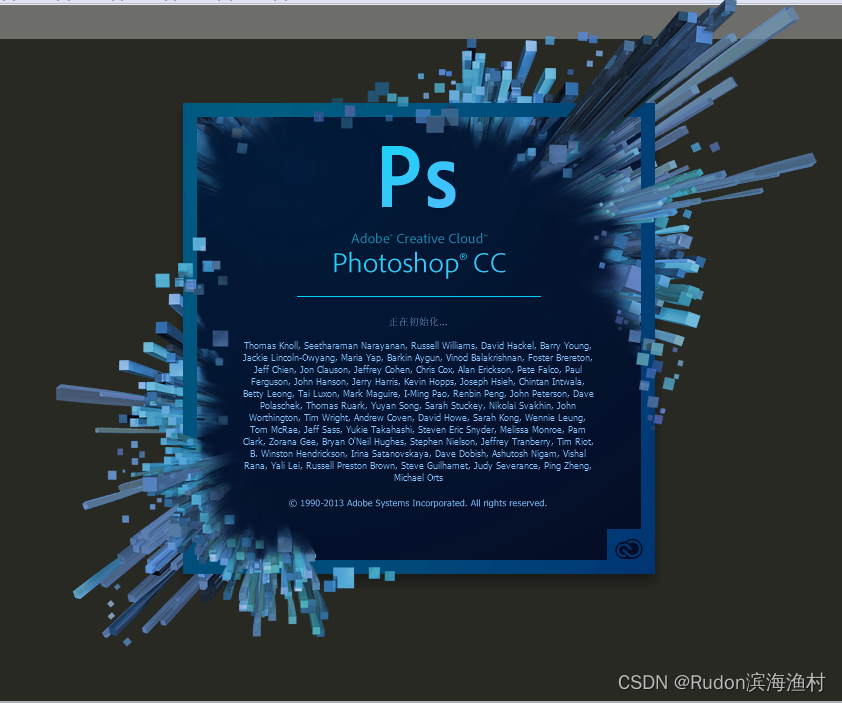Click the name "Jeff Chien" in credits
This screenshot has width=842, height=703.
coord(274,369)
